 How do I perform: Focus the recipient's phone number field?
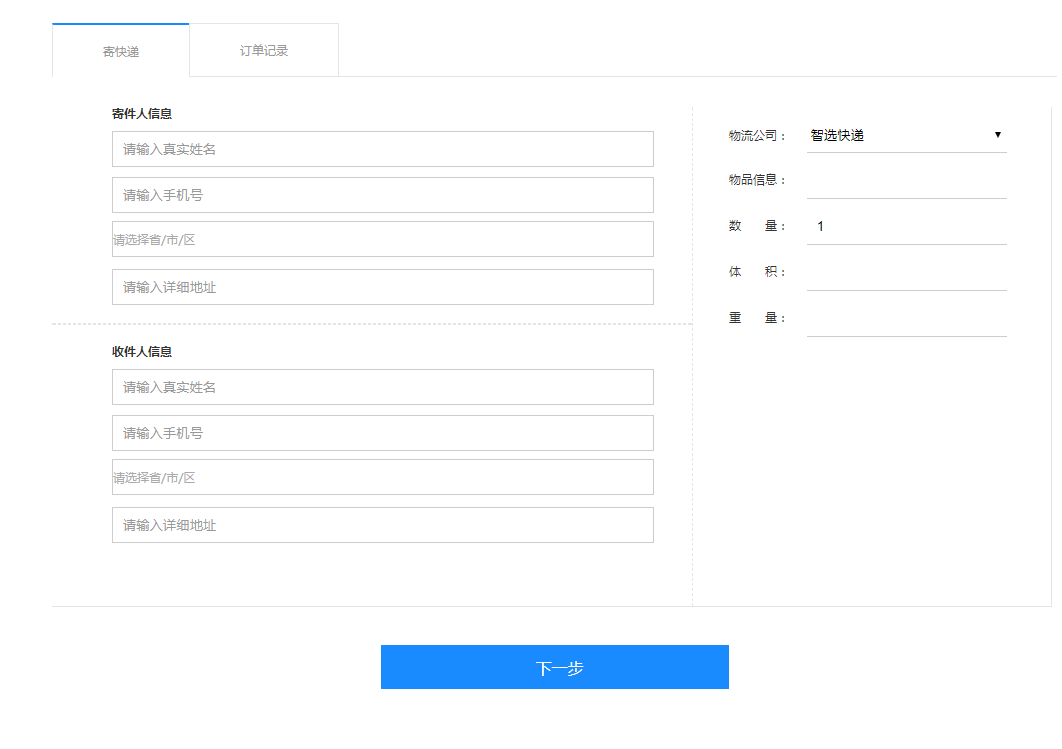pos(382,433)
